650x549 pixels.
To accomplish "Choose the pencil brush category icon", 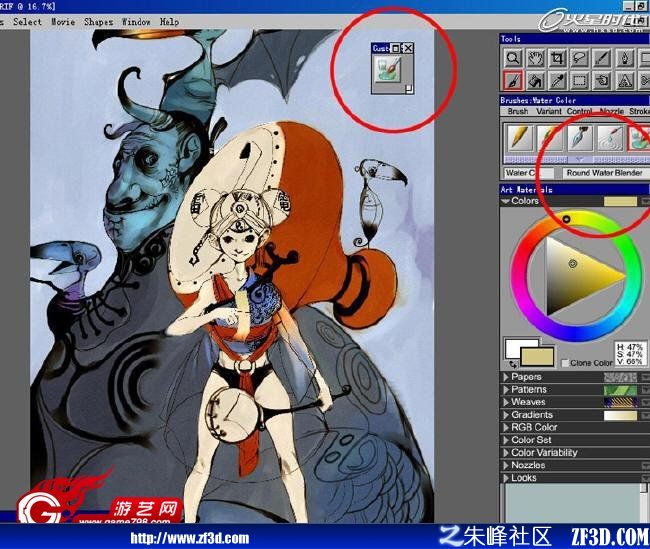I will tap(519, 137).
